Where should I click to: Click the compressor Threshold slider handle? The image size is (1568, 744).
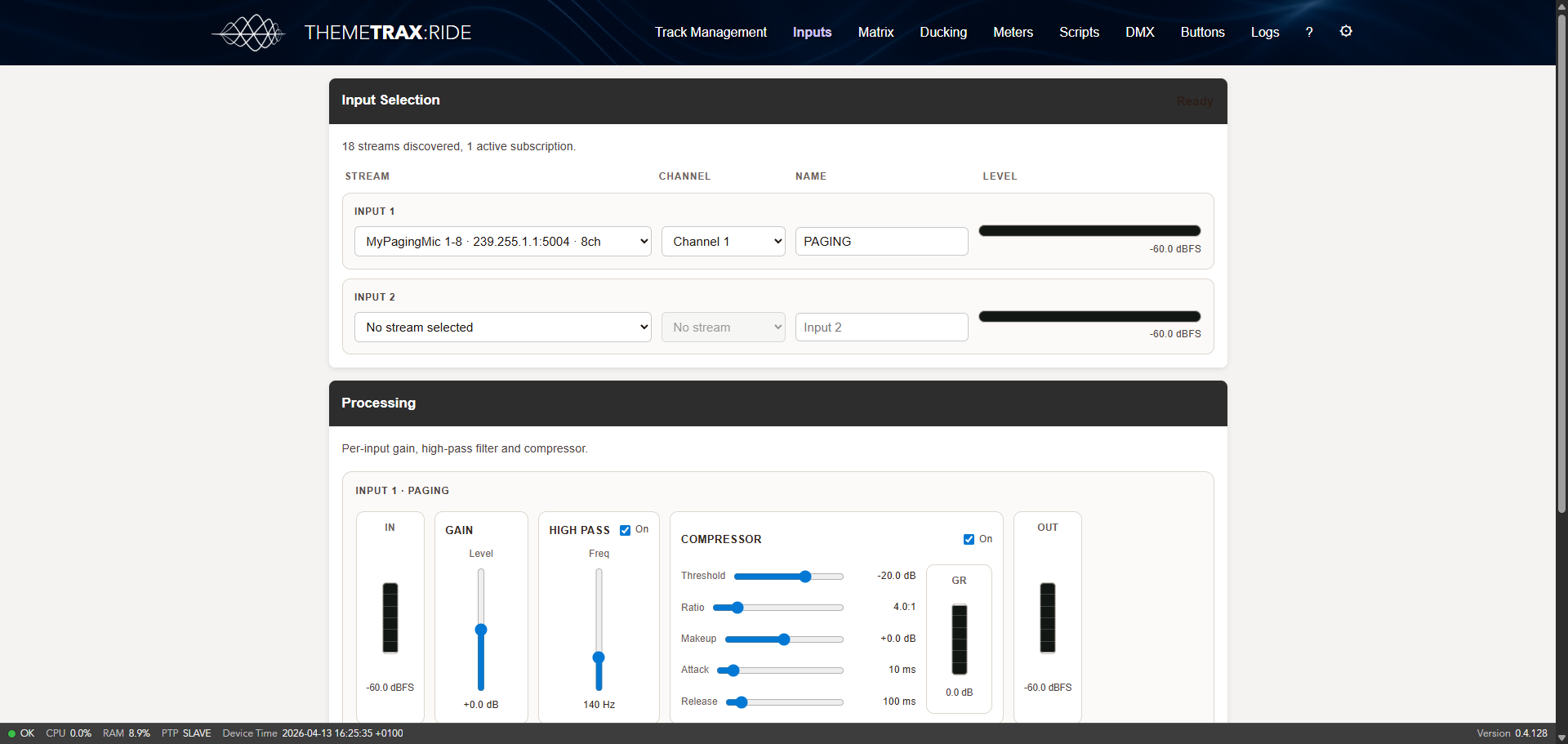click(x=805, y=577)
